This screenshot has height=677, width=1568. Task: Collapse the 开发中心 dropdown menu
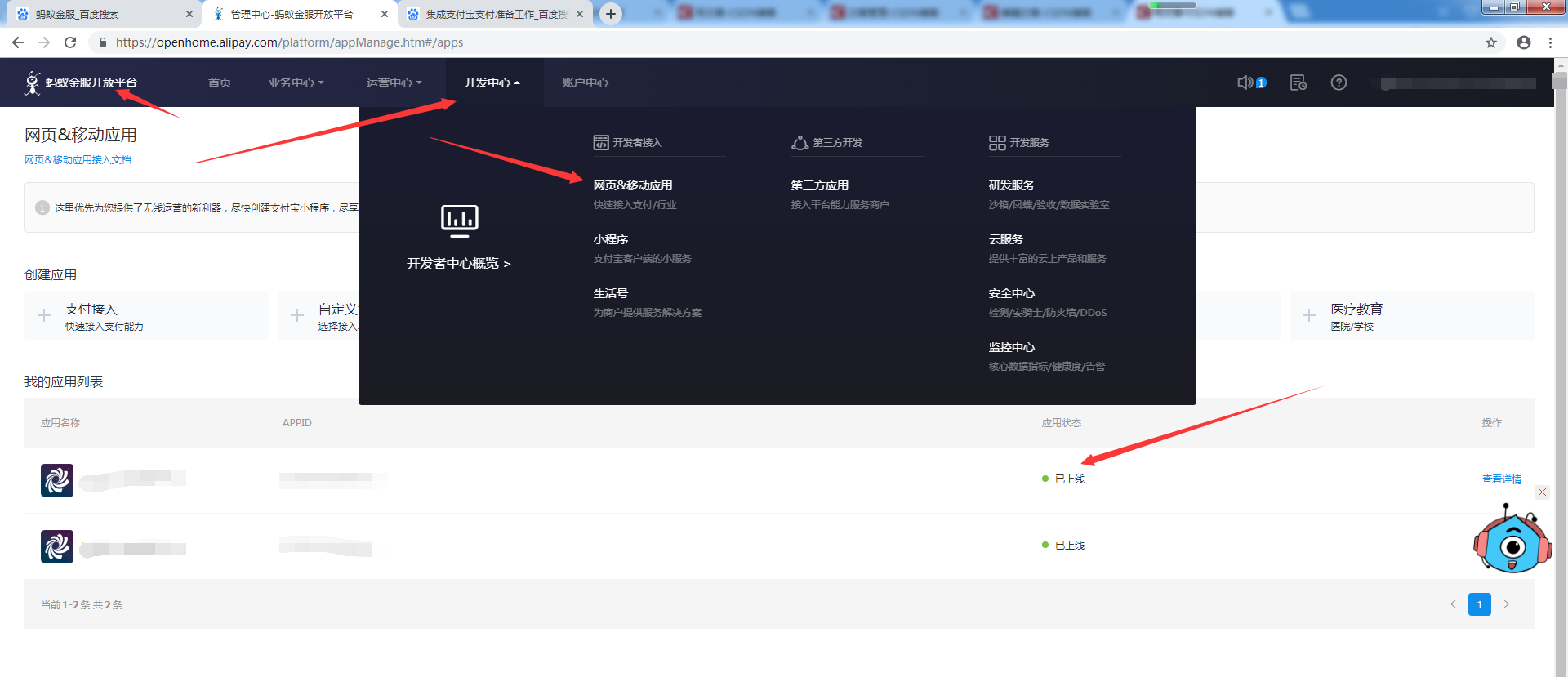[x=492, y=82]
